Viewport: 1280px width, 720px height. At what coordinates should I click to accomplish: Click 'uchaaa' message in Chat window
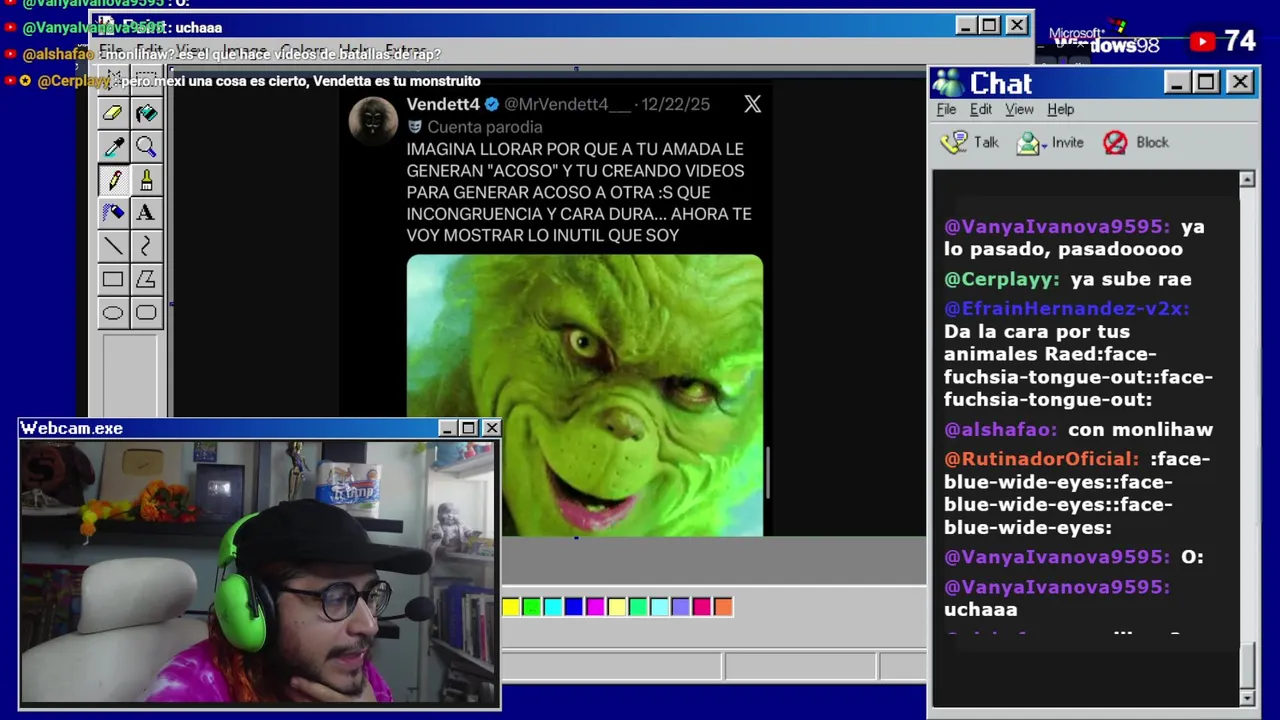[981, 609]
